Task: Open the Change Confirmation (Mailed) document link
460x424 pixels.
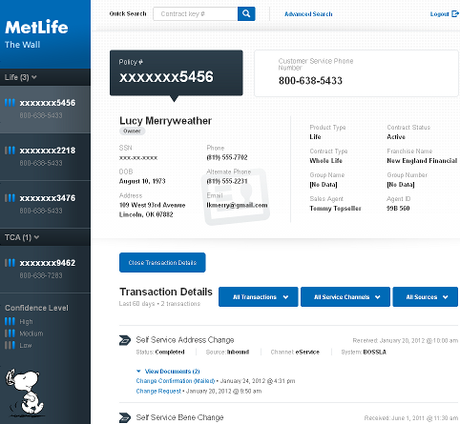Action: pyautogui.click(x=175, y=381)
